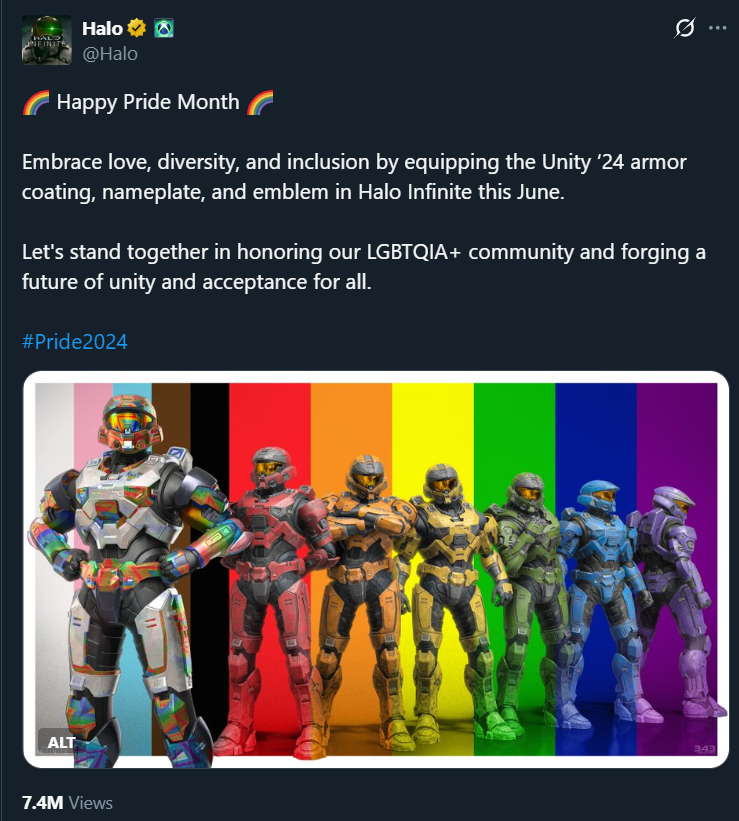Open the three-dot more options menu
This screenshot has height=821, width=739.
coord(718,28)
